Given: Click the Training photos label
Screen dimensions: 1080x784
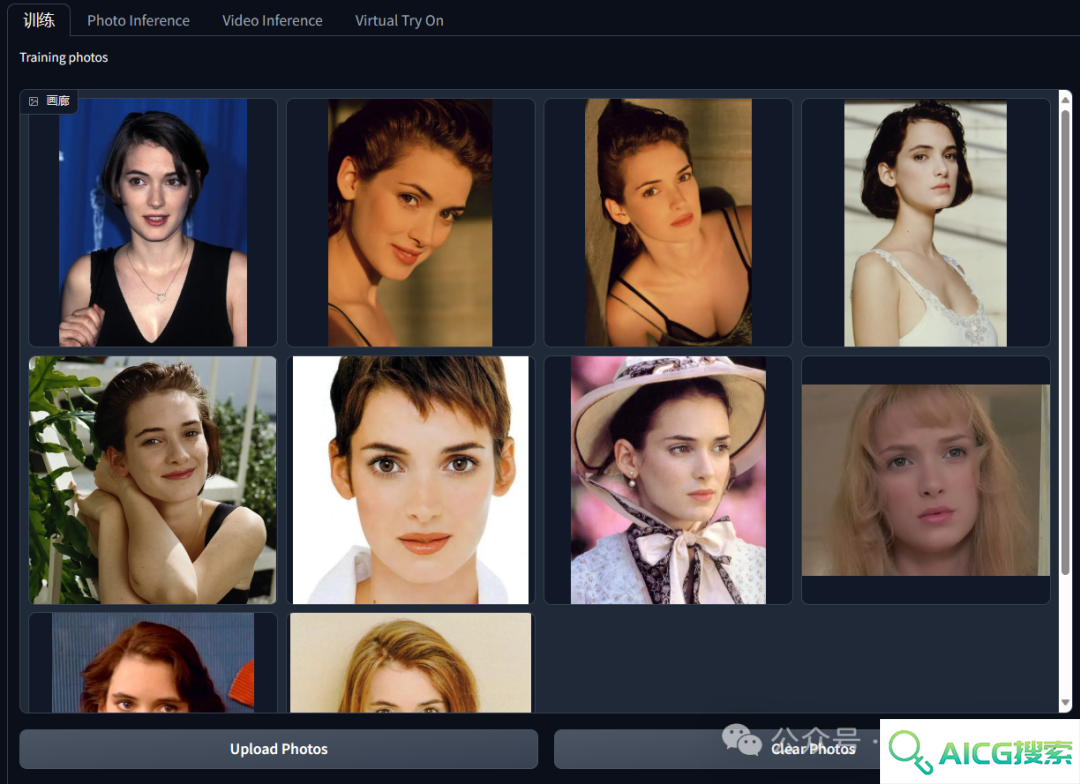Looking at the screenshot, I should [63, 57].
